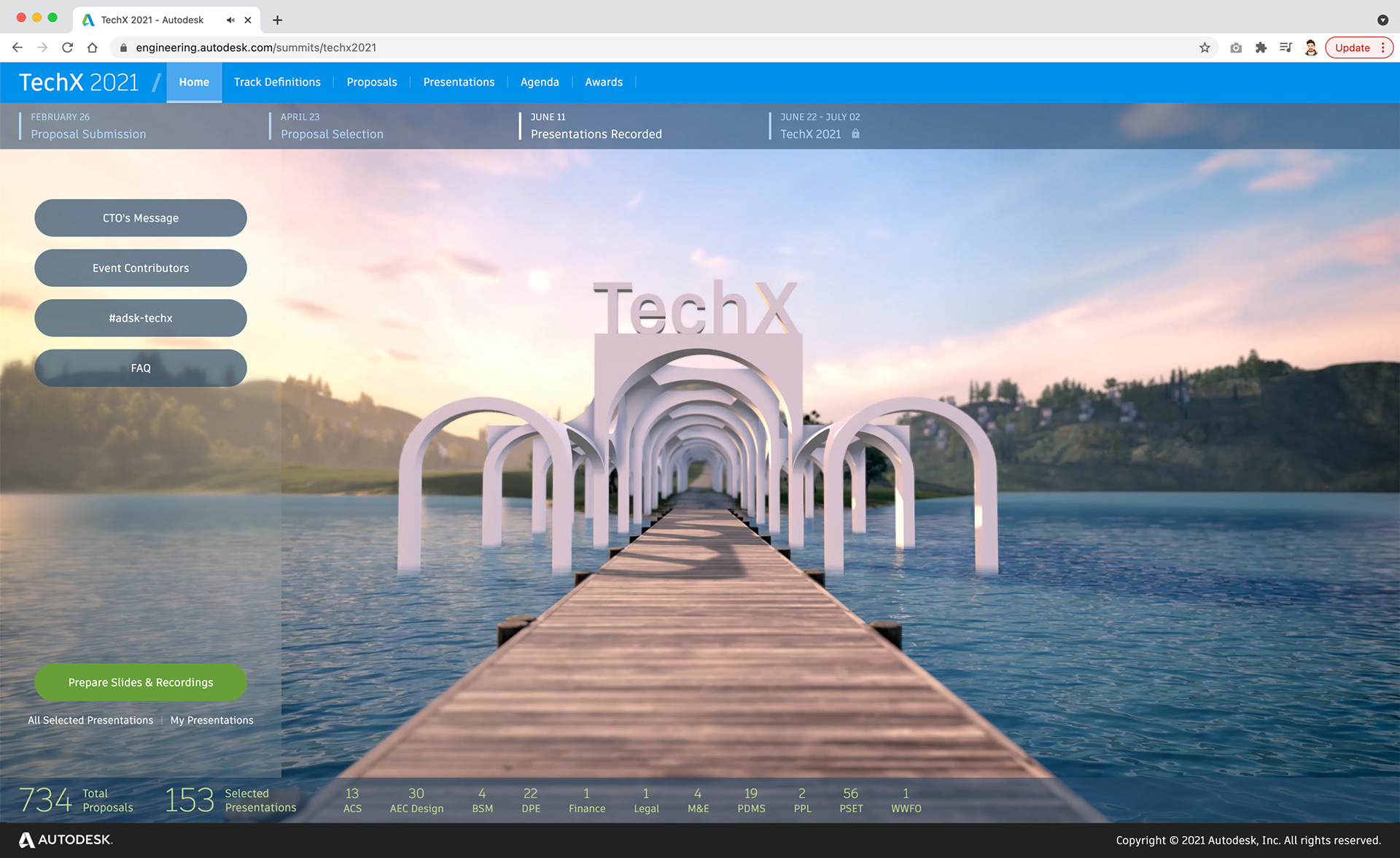Click the WWFO count of 1

(906, 800)
